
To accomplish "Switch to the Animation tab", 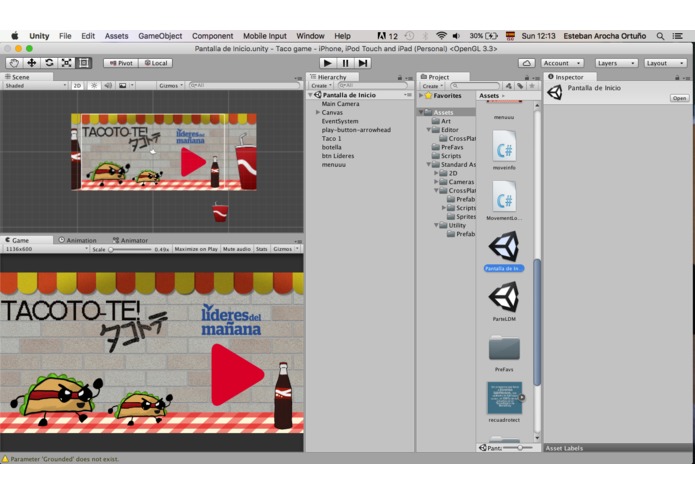I will point(77,240).
